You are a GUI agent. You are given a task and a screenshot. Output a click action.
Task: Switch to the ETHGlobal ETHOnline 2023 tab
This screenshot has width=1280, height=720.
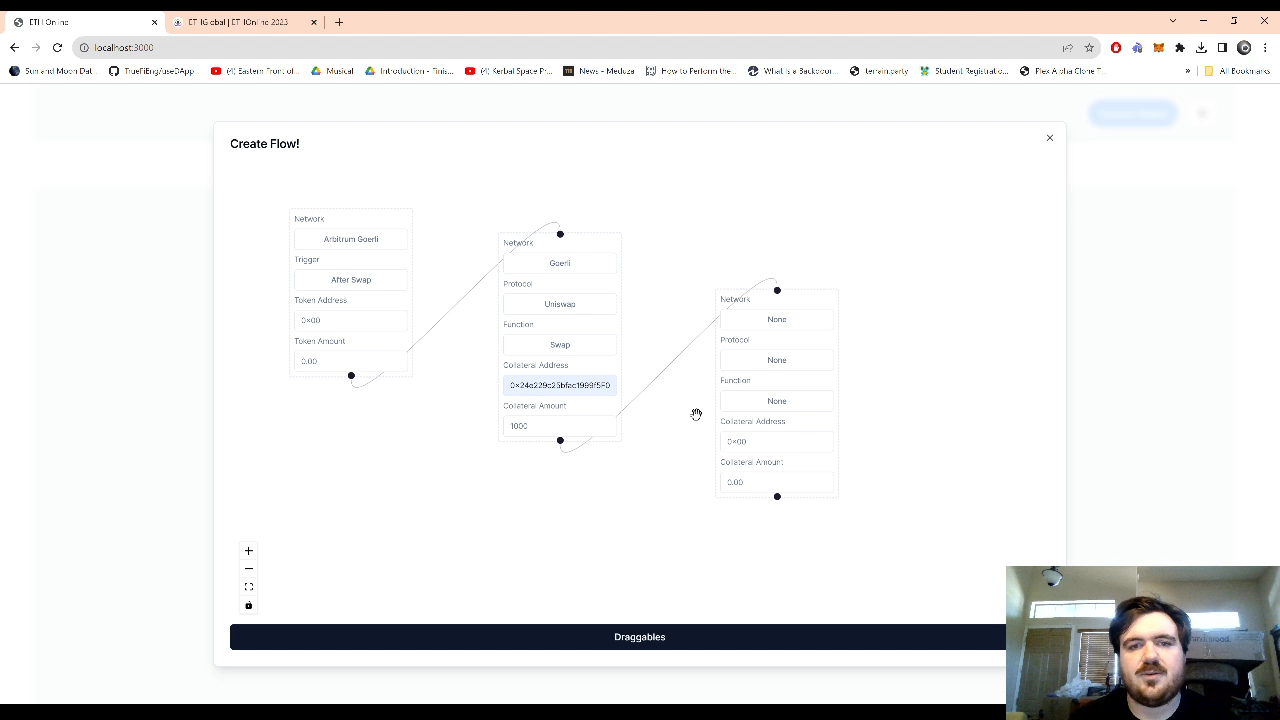[243, 22]
